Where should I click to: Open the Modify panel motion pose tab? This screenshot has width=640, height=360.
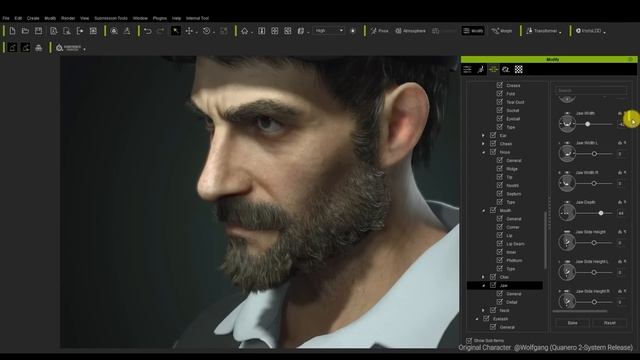click(480, 70)
